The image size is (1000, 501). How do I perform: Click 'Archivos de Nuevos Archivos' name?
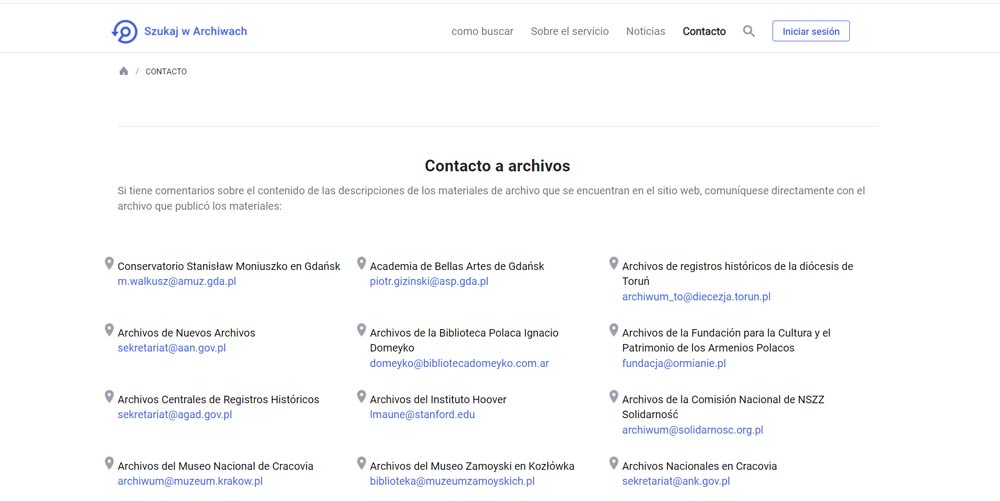186,333
